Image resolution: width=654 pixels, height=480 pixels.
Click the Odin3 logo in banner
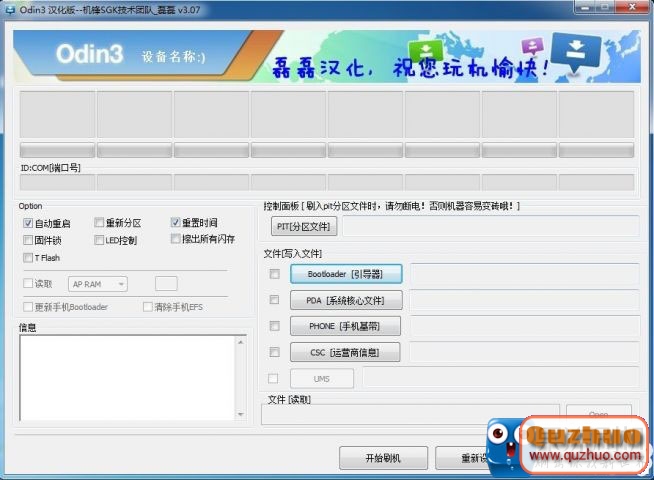pyautogui.click(x=89, y=54)
